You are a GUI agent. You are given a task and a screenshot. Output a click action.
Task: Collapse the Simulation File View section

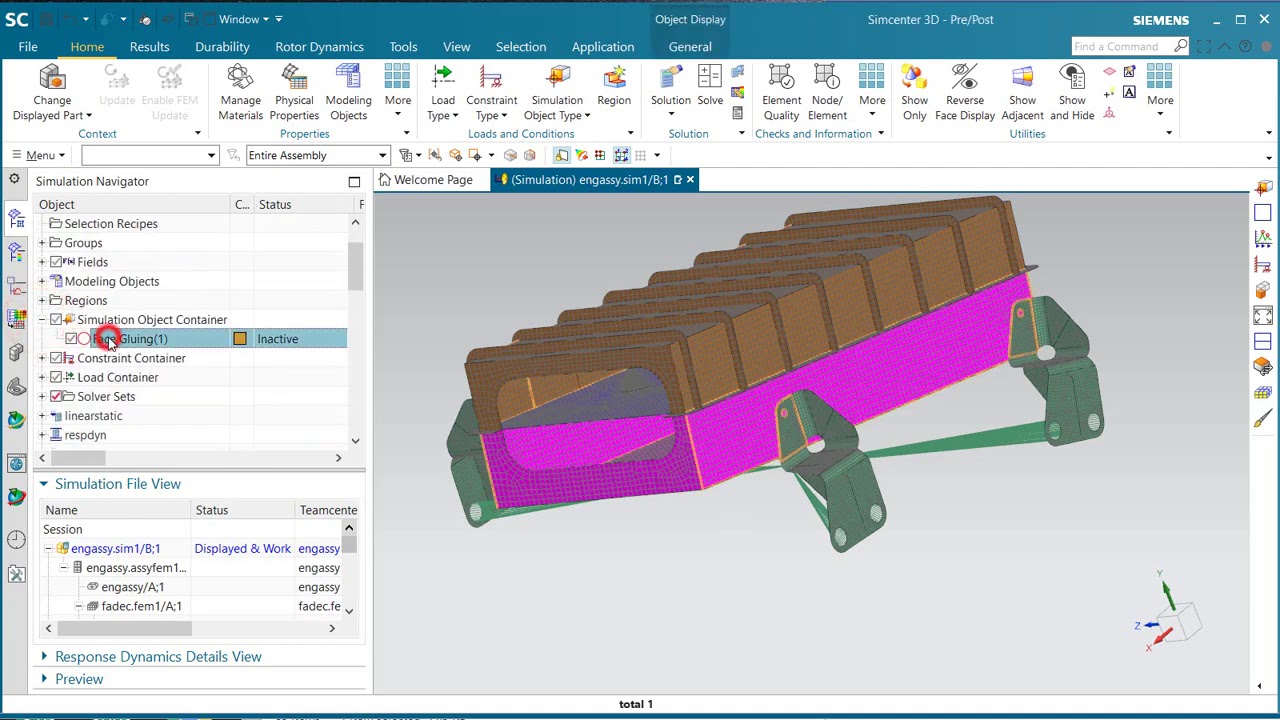(x=43, y=484)
